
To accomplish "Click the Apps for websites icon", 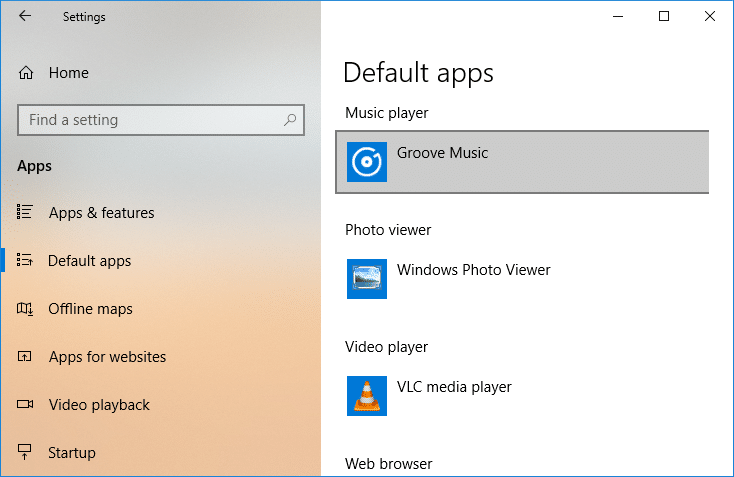I will pyautogui.click(x=25, y=357).
